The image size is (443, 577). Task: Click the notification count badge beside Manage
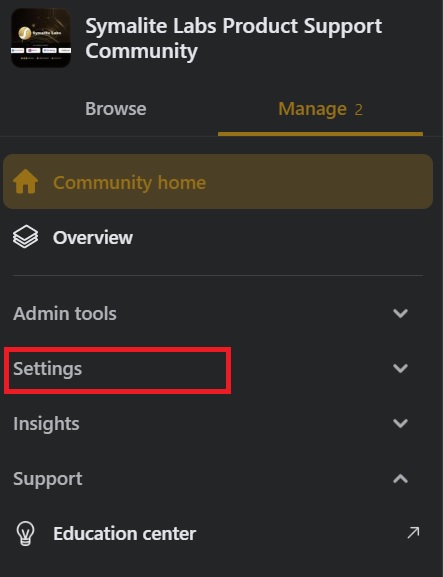(358, 110)
